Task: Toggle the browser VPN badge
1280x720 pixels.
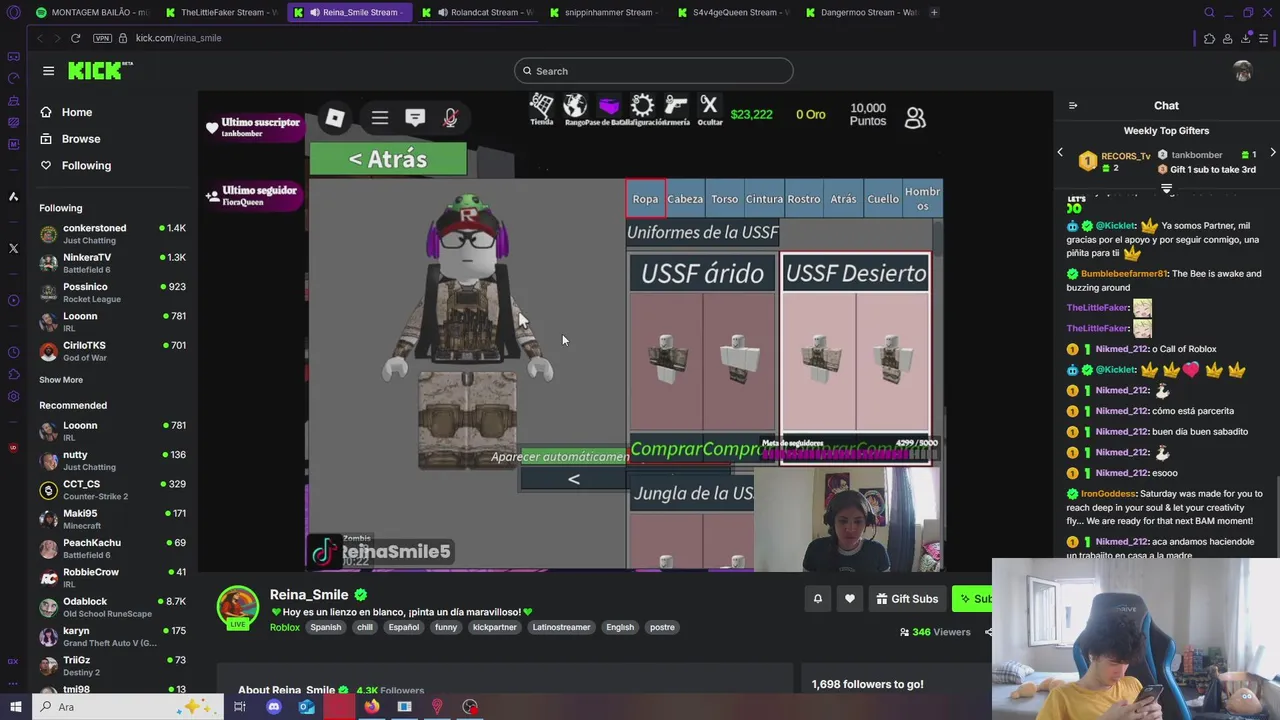Action: click(102, 38)
